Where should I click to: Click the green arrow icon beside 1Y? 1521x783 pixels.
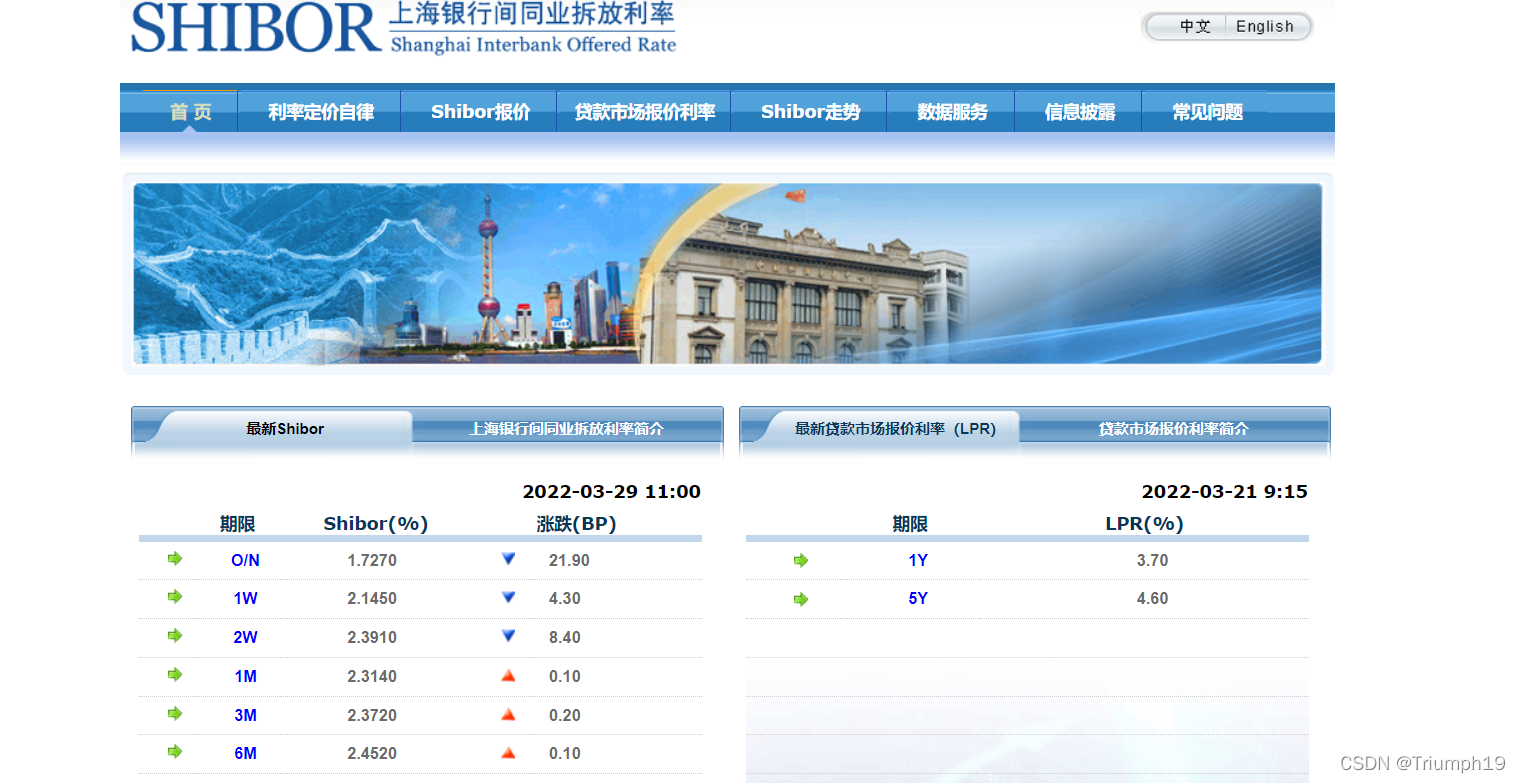[x=800, y=561]
